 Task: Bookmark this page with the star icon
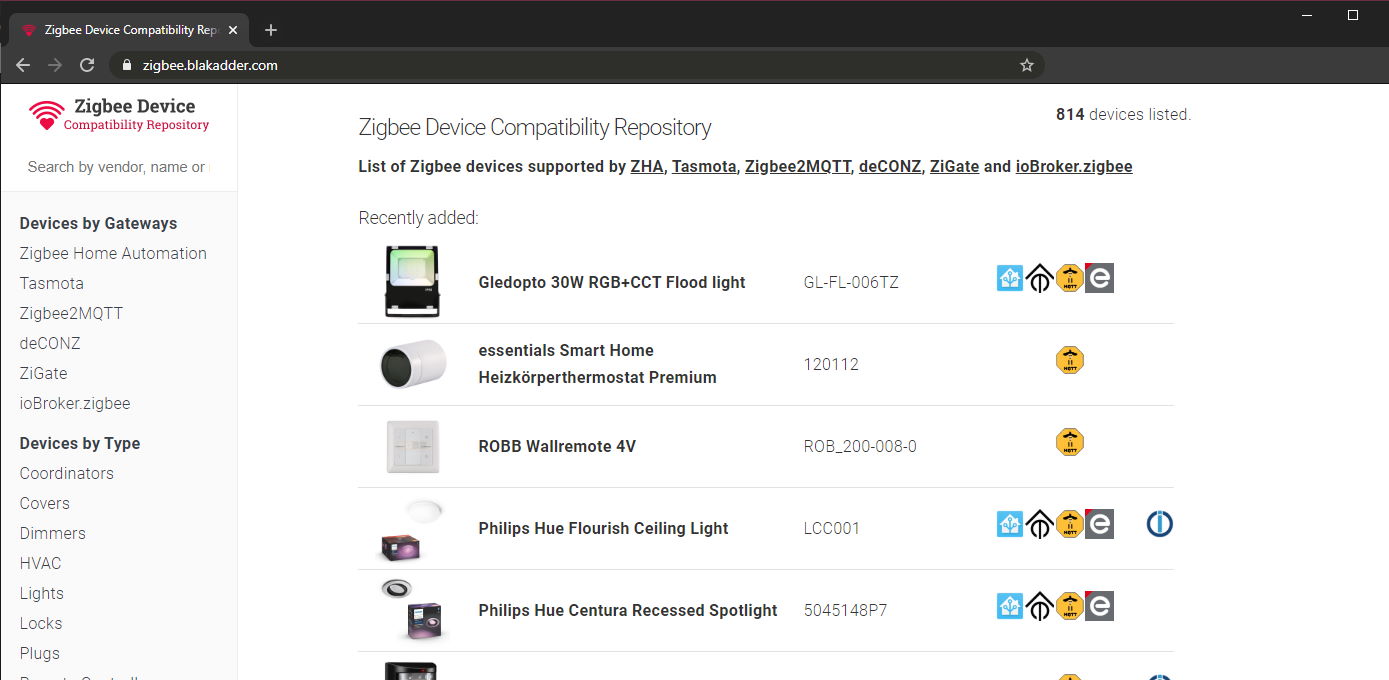1026,65
